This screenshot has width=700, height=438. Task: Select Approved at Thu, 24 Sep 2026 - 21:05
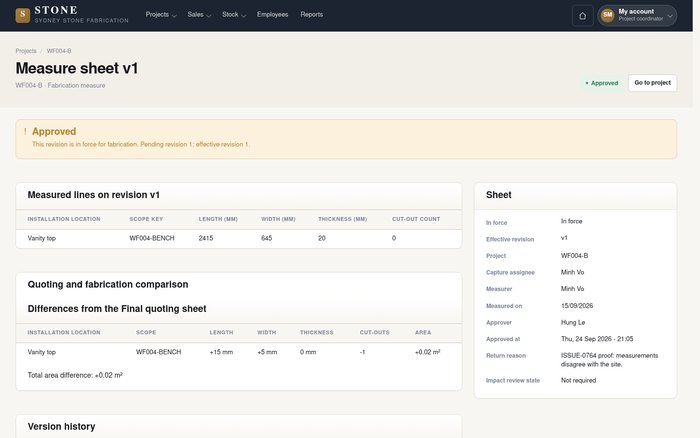coord(597,339)
